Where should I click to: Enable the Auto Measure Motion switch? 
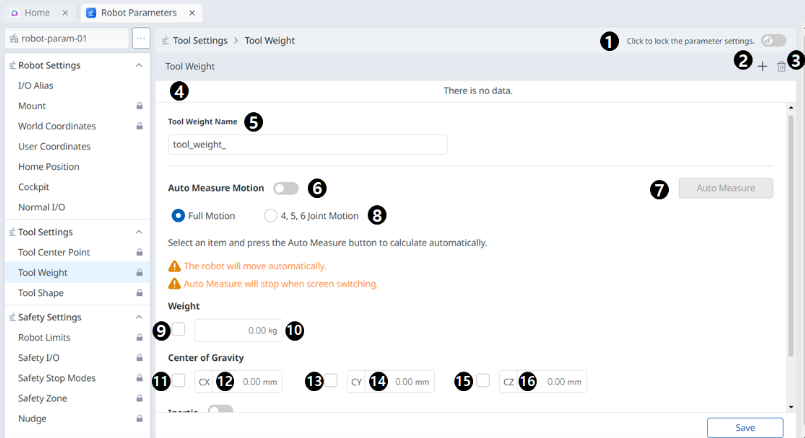(286, 188)
